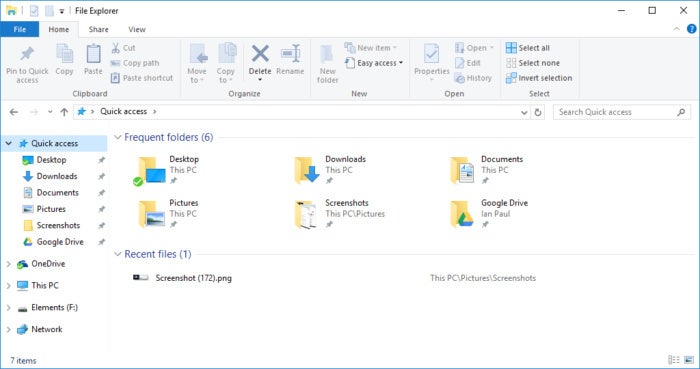Click the Delete X icon
700x369 pixels.
(260, 54)
